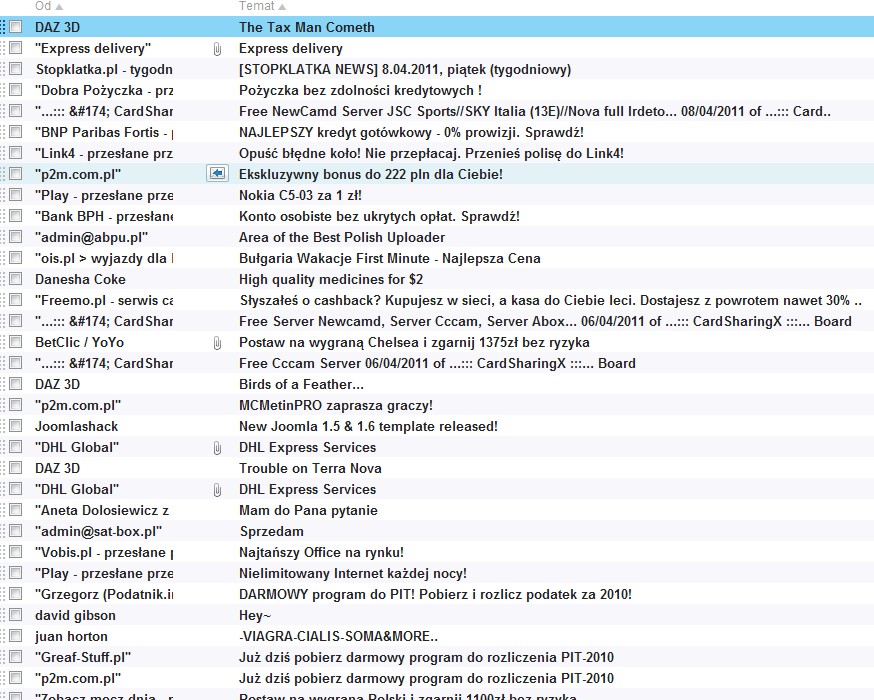Image resolution: width=874 pixels, height=700 pixels.
Task: Open Postaw na wygraną Chelsea message
Action: tap(414, 342)
